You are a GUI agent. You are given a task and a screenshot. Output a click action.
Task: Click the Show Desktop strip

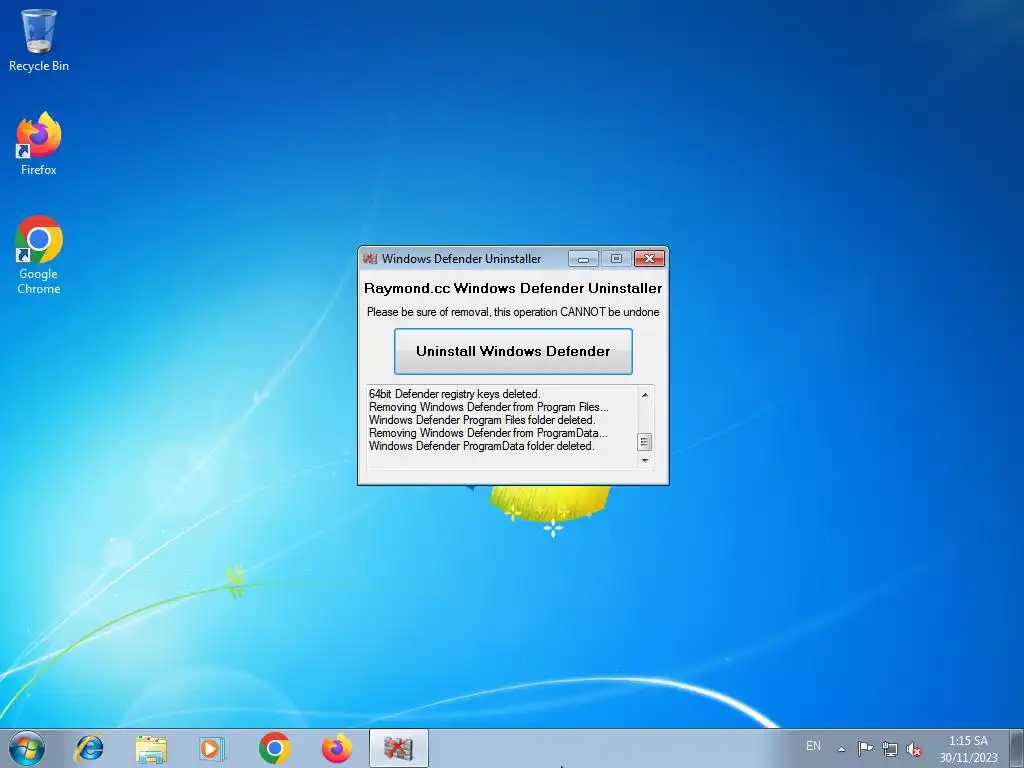coord(1017,748)
